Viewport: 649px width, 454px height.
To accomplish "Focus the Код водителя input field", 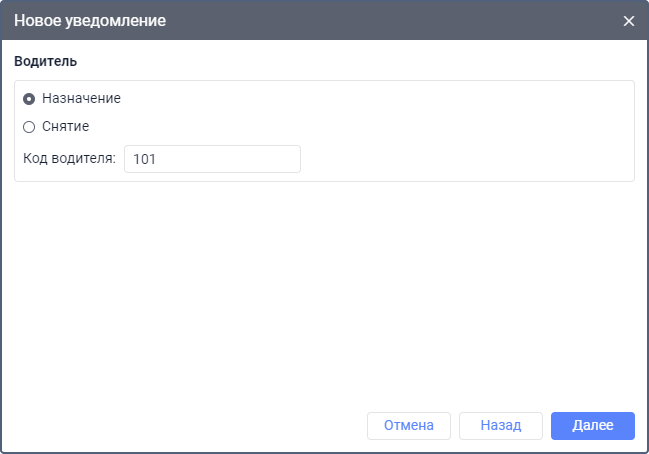I will [212, 159].
